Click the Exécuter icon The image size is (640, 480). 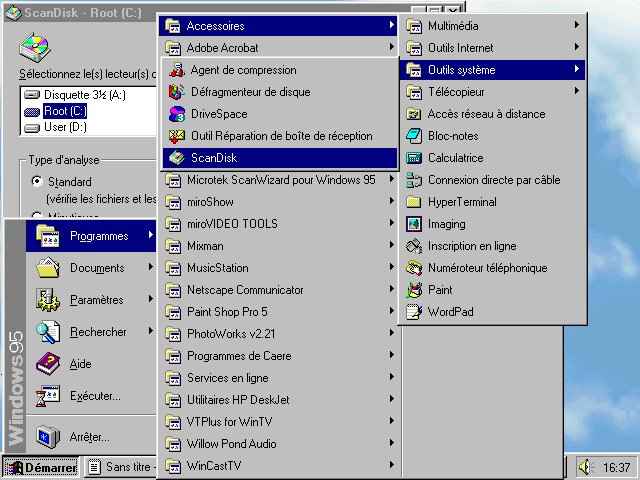pos(48,396)
